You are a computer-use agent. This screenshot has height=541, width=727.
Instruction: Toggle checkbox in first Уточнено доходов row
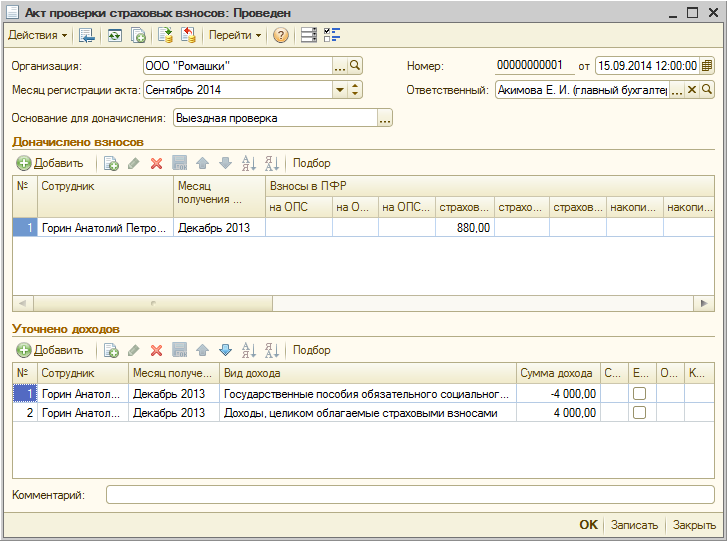(x=639, y=394)
